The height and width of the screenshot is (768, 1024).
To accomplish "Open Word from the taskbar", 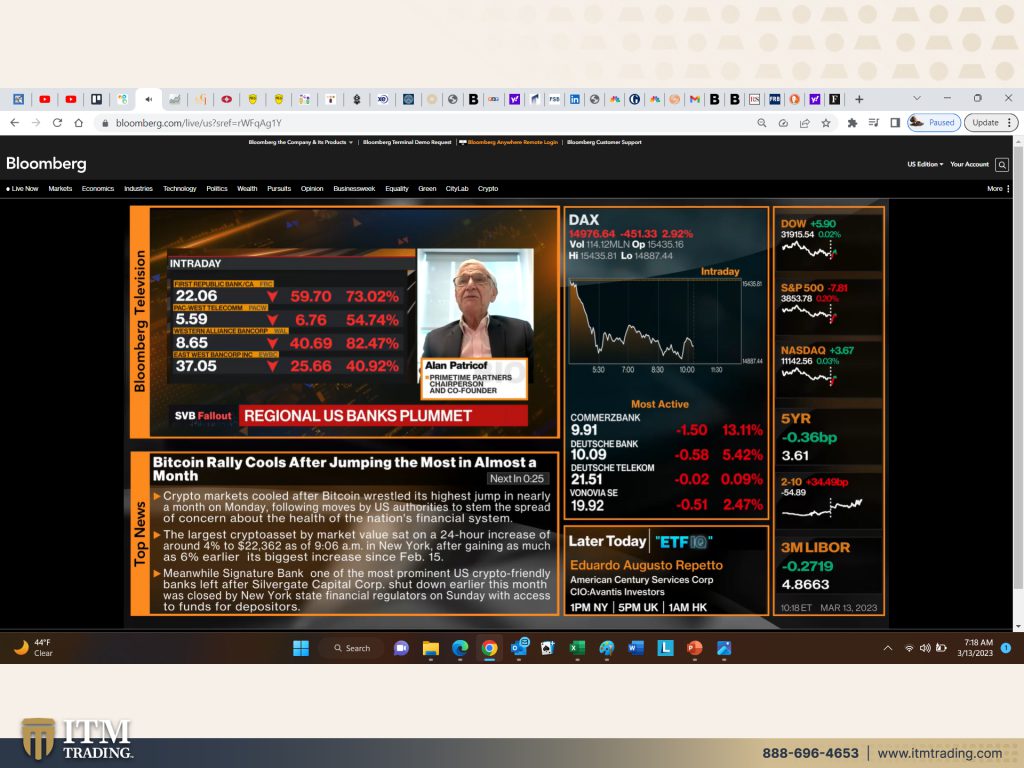I will (635, 648).
